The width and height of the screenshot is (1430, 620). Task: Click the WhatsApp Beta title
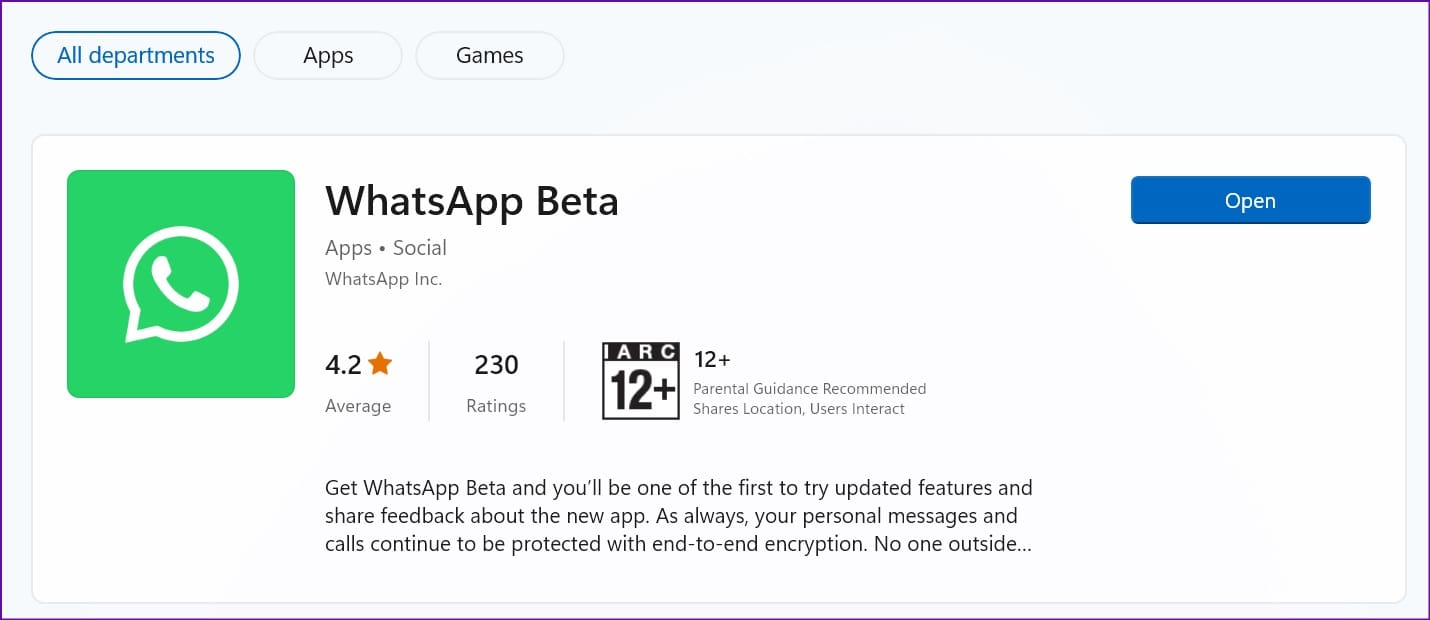pyautogui.click(x=472, y=201)
